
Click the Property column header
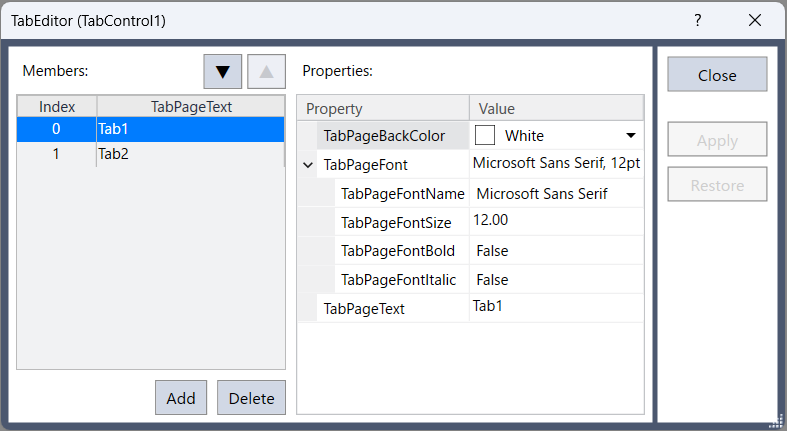coord(383,108)
